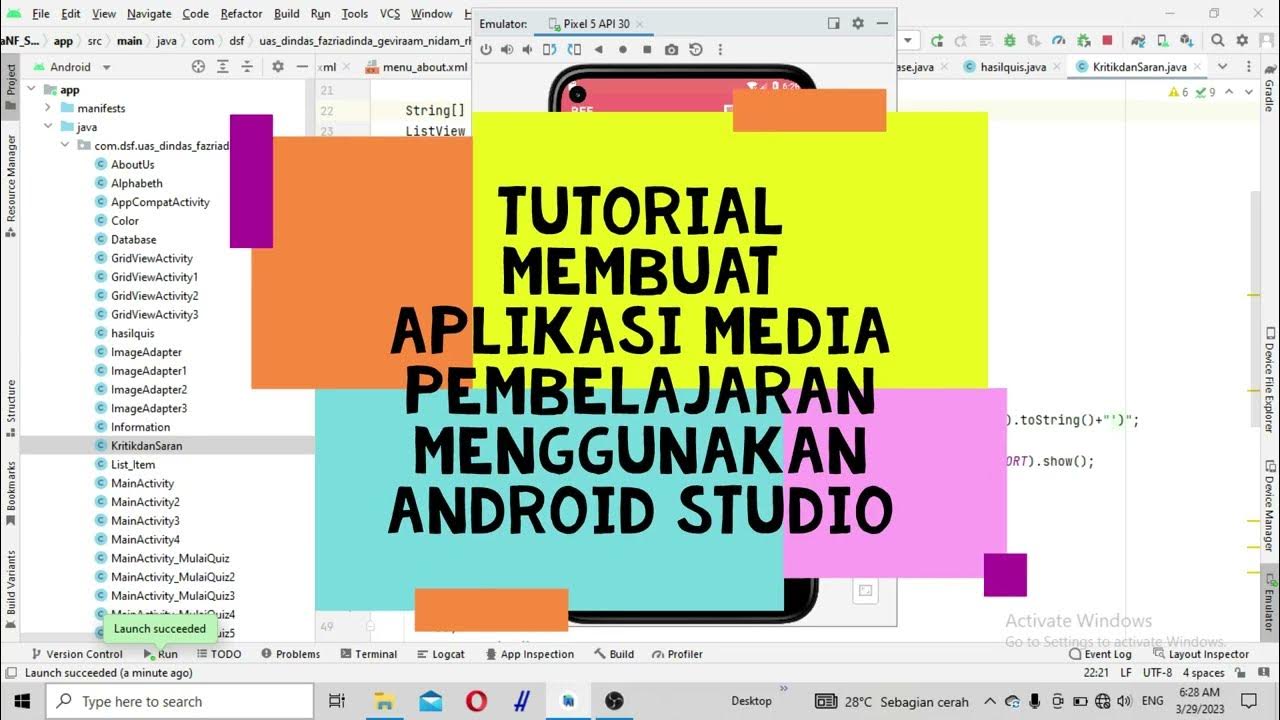Image resolution: width=1280 pixels, height=720 pixels.
Task: Open Event Log button
Action: (1100, 654)
